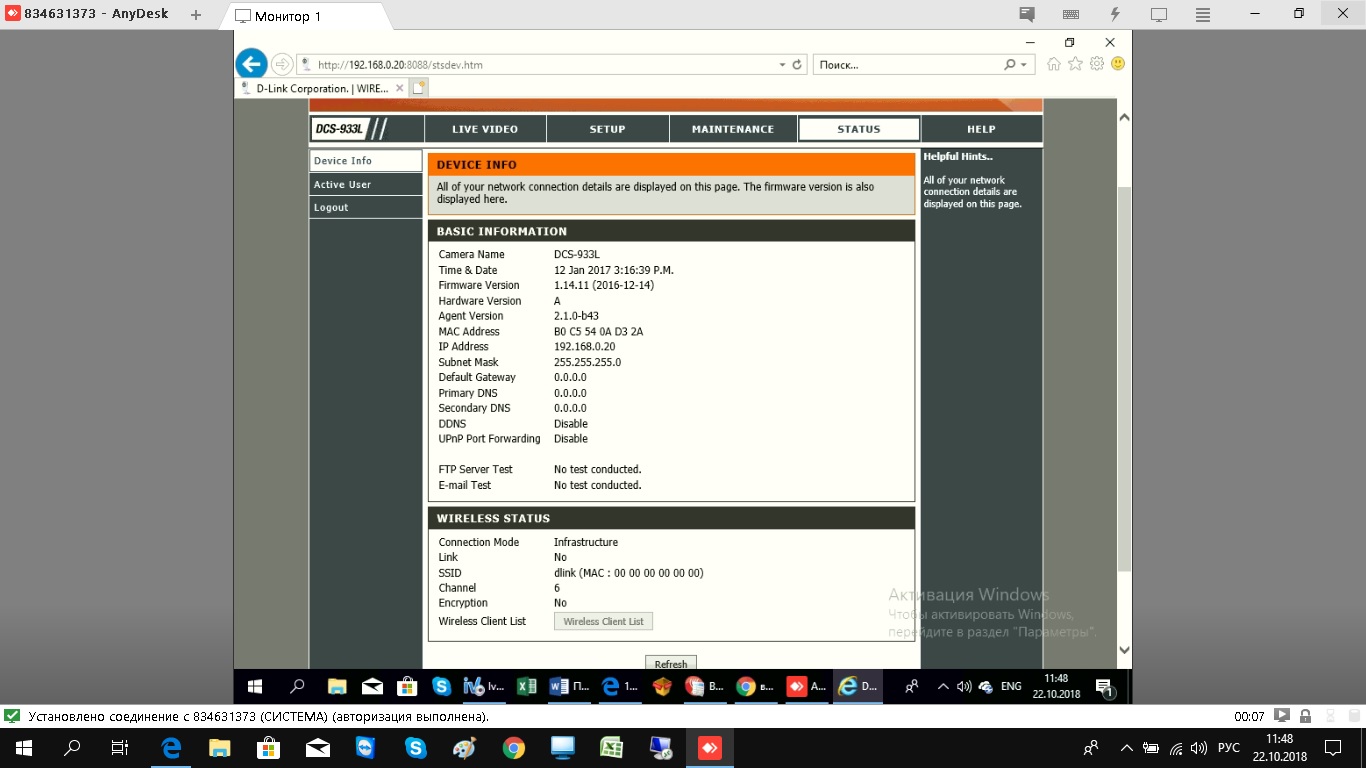Screen dimensions: 1366x768
Task: Open AnyDesk keyboard settings icon
Action: [1071, 15]
